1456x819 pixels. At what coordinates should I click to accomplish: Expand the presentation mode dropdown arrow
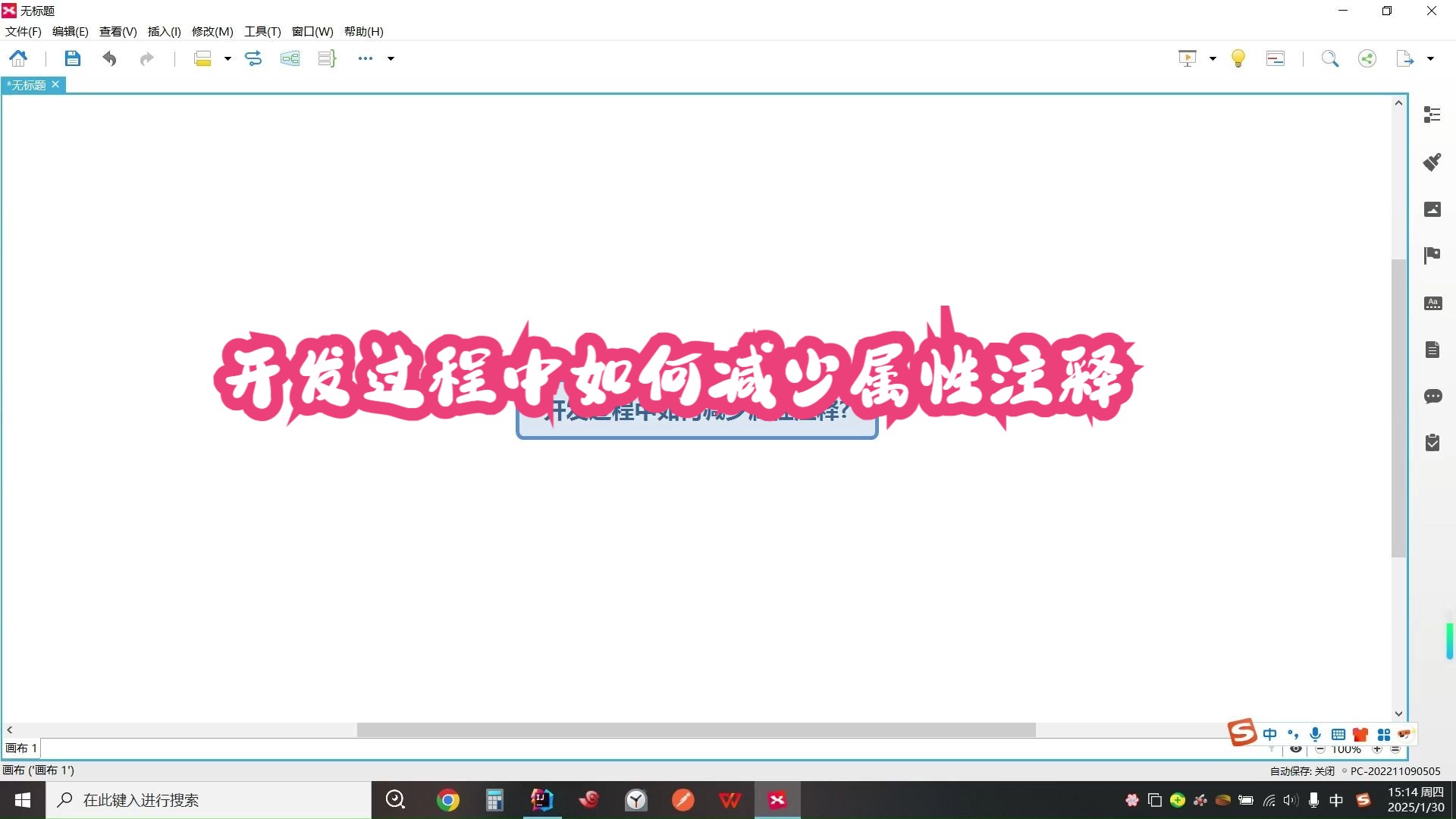tap(1213, 58)
